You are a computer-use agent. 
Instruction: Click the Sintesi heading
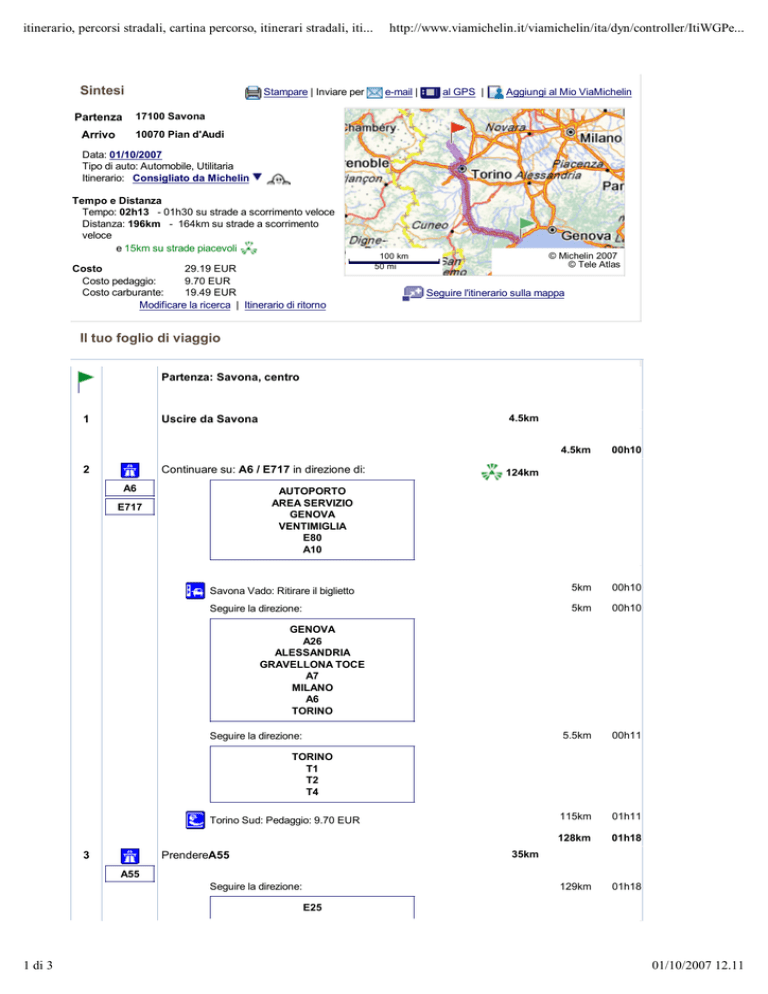[x=102, y=91]
